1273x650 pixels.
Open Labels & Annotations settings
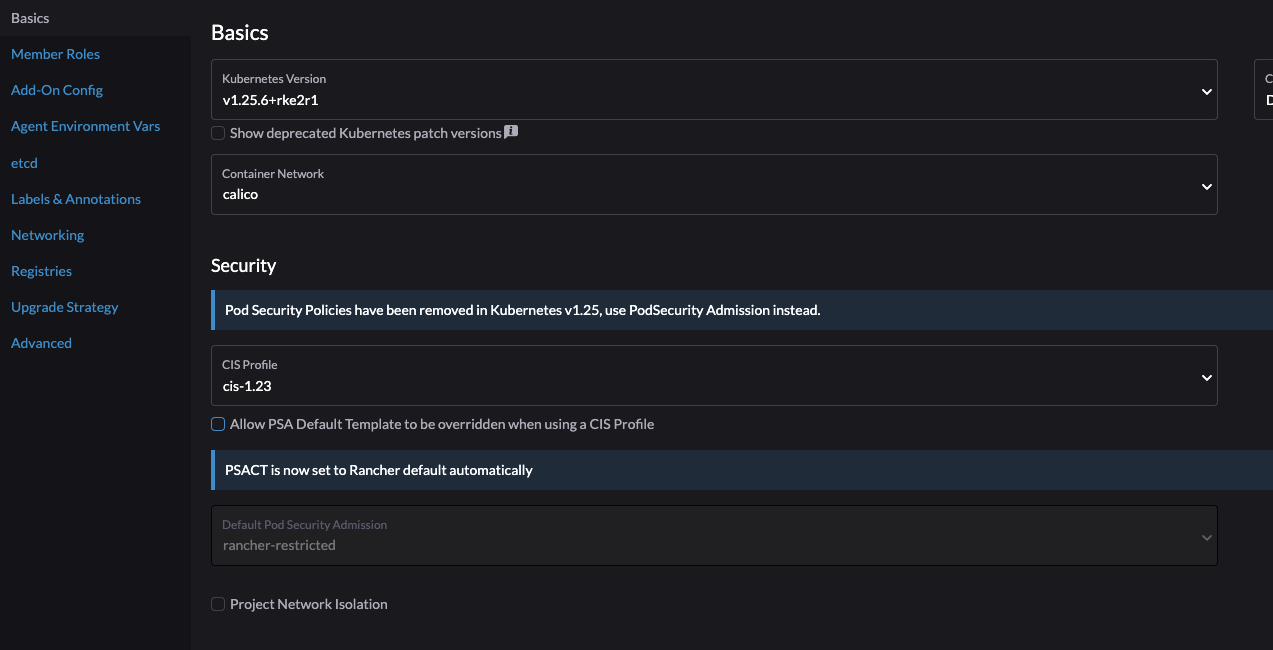75,198
